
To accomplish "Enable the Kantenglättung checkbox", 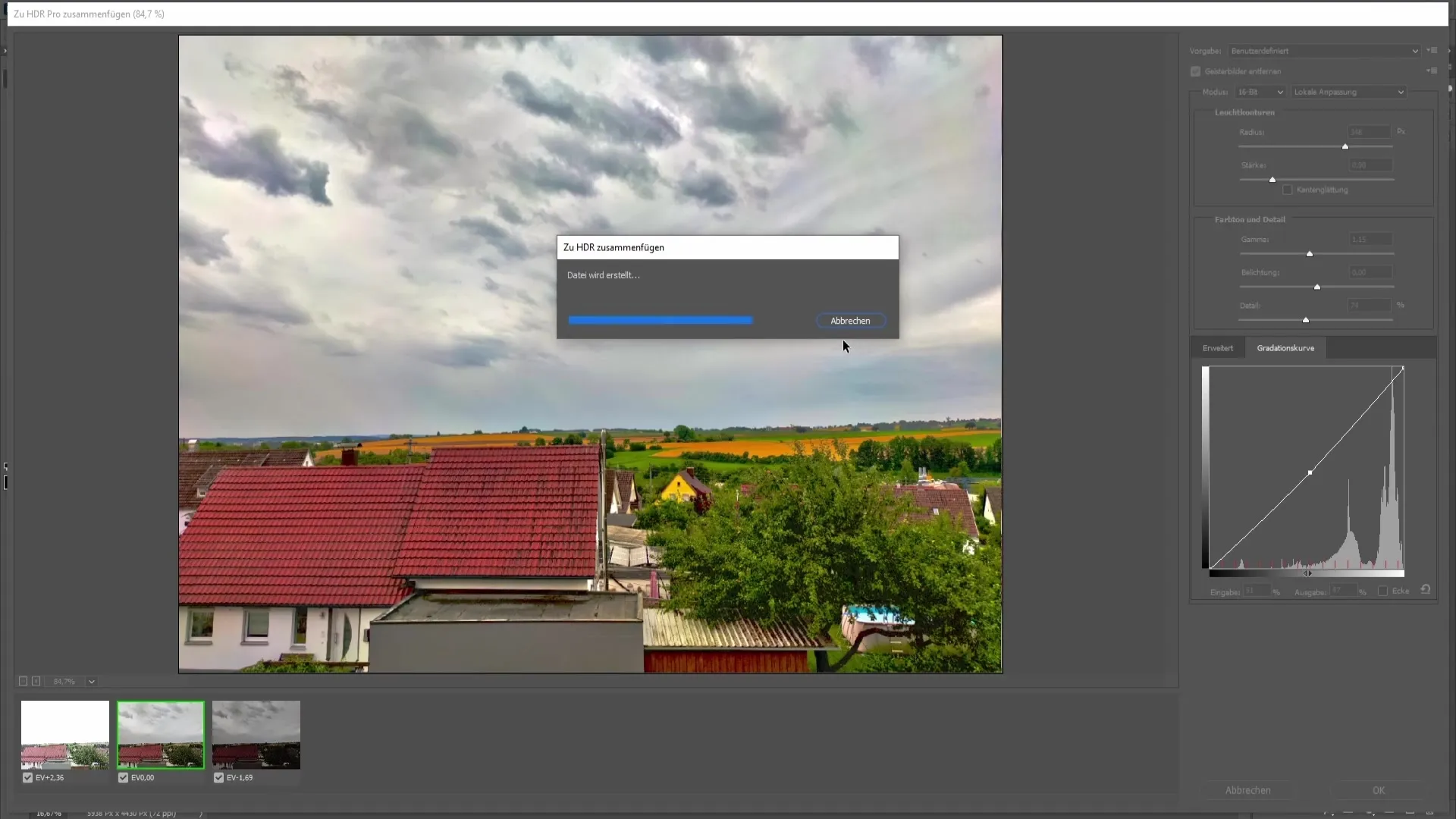I will coord(1288,190).
